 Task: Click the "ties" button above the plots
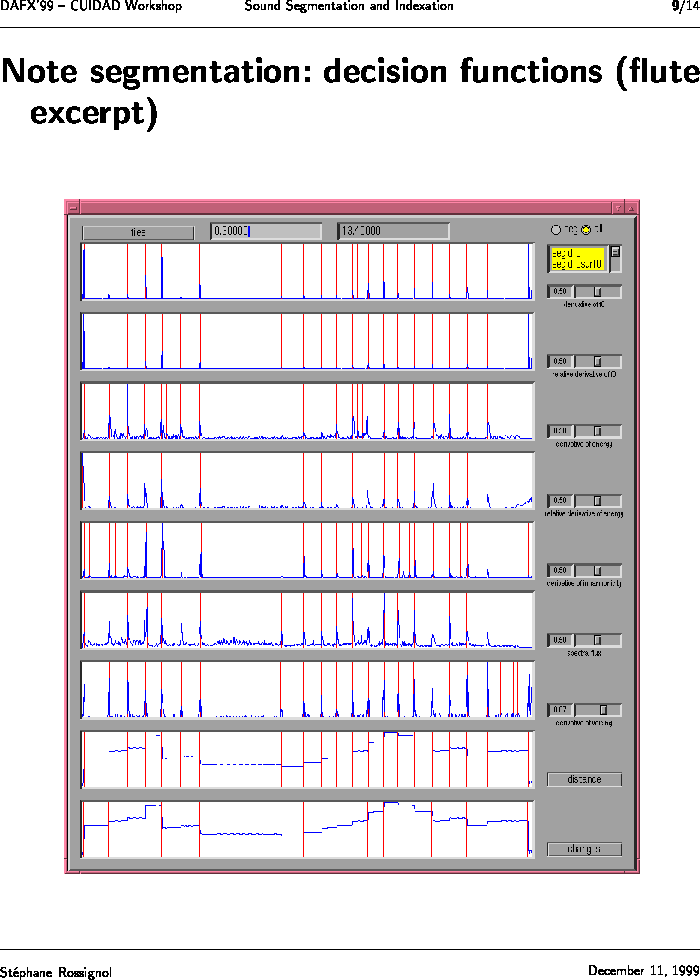tap(138, 232)
